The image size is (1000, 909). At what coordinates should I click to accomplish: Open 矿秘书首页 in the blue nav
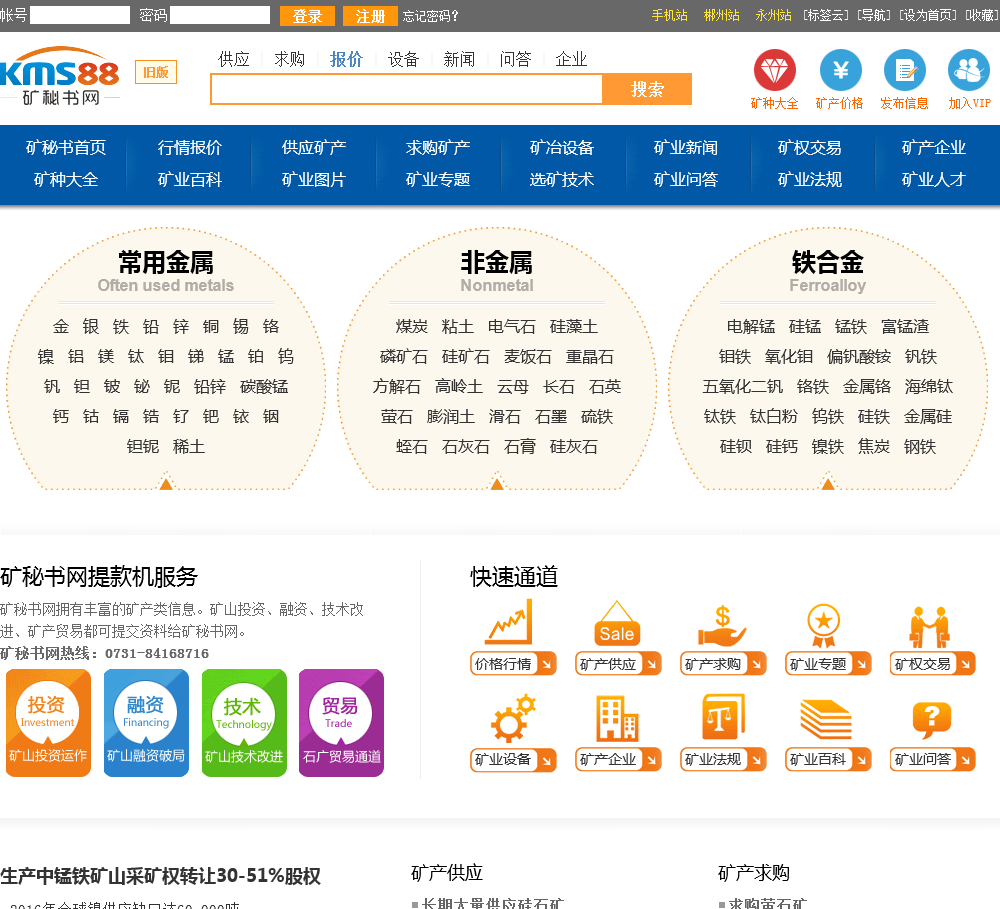point(66,147)
